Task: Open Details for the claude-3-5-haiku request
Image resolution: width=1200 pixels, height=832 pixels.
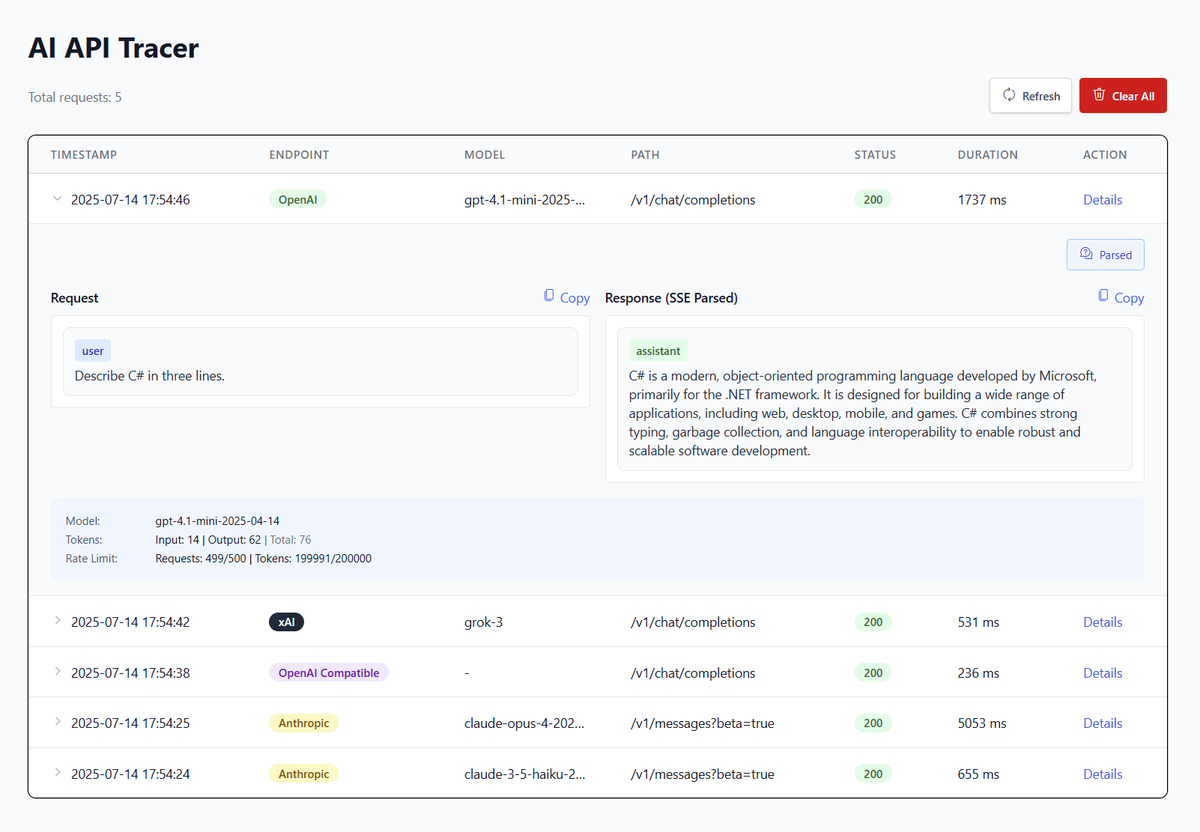Action: coord(1102,774)
